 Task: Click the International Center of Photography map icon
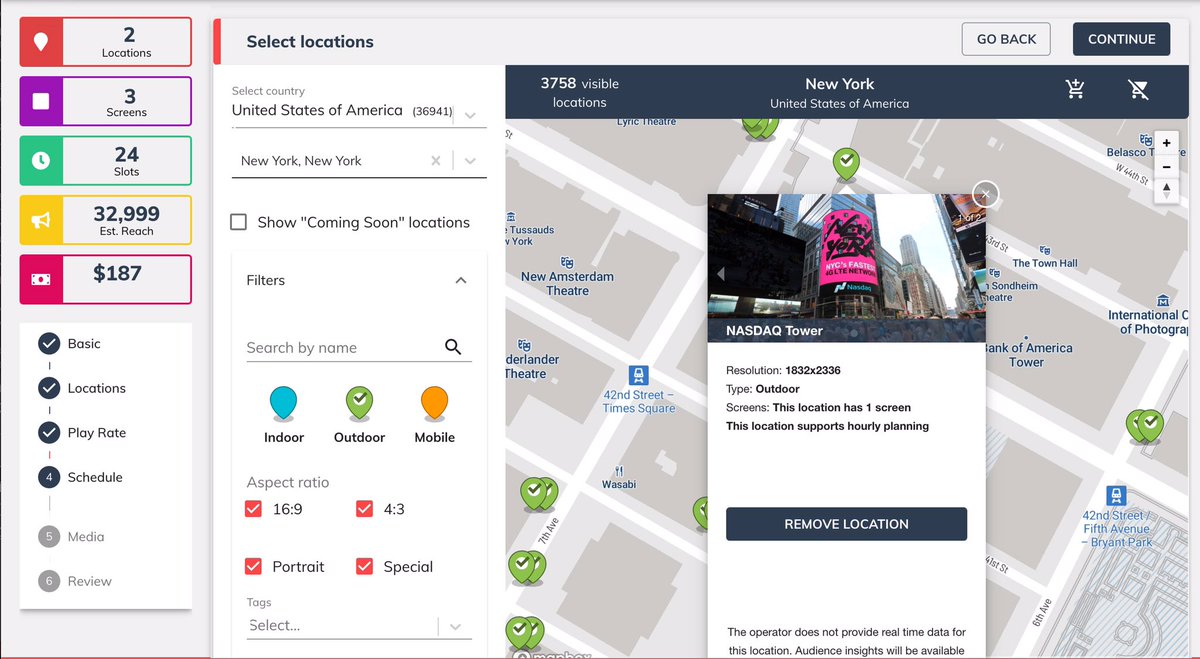(x=1163, y=299)
